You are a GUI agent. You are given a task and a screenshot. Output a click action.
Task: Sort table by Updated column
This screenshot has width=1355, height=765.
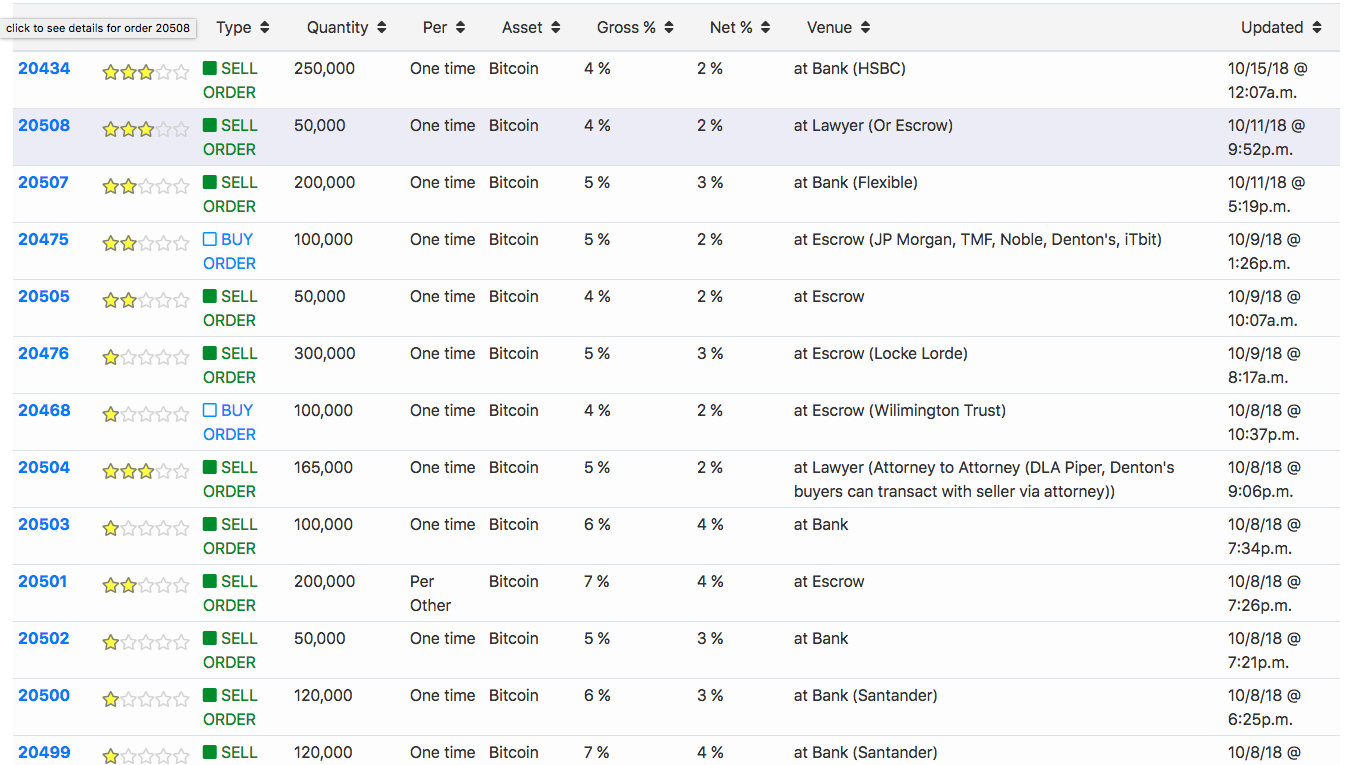[x=1282, y=28]
